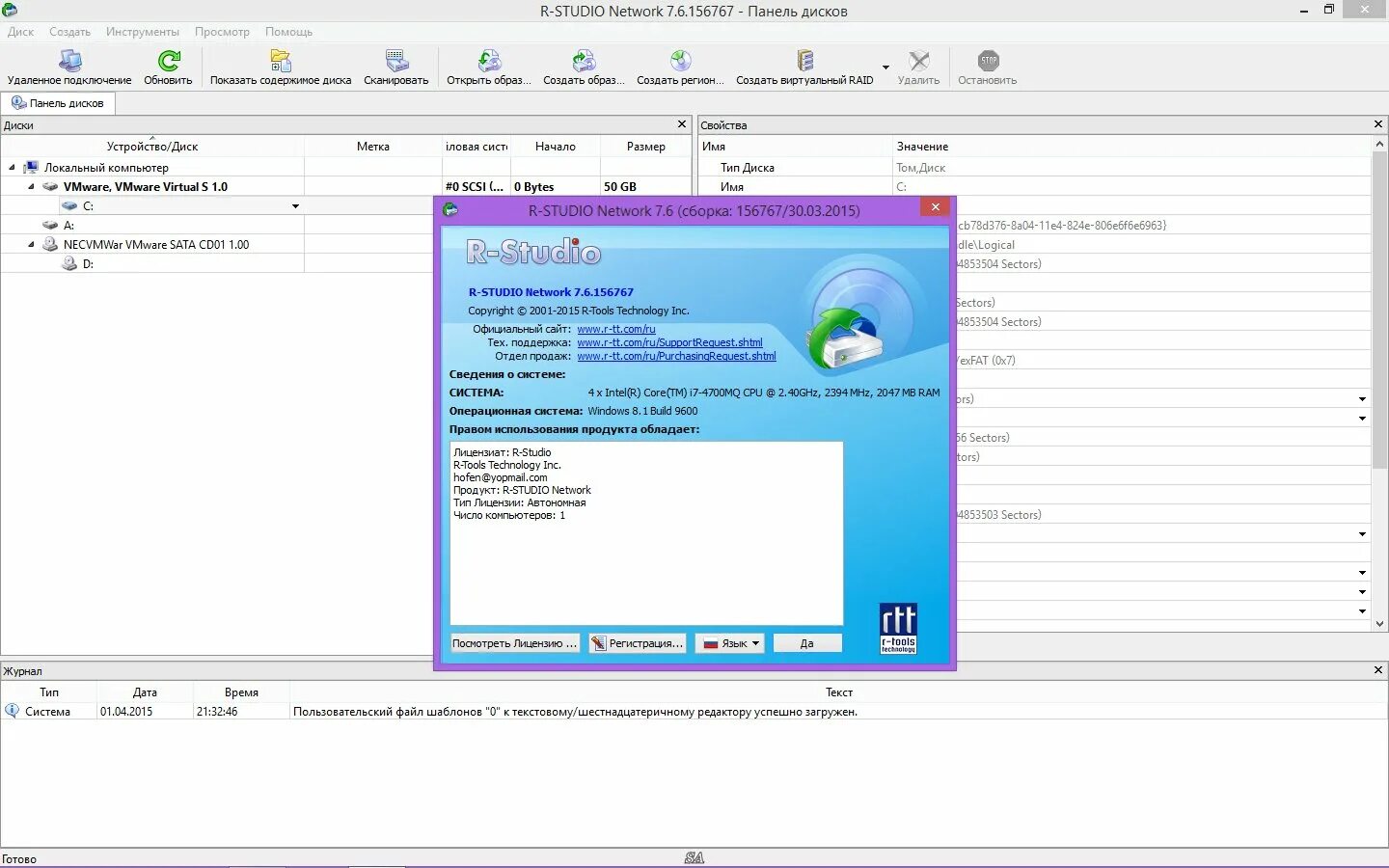Image resolution: width=1389 pixels, height=868 pixels.
Task: Open the Просмотр menu
Action: click(x=222, y=32)
